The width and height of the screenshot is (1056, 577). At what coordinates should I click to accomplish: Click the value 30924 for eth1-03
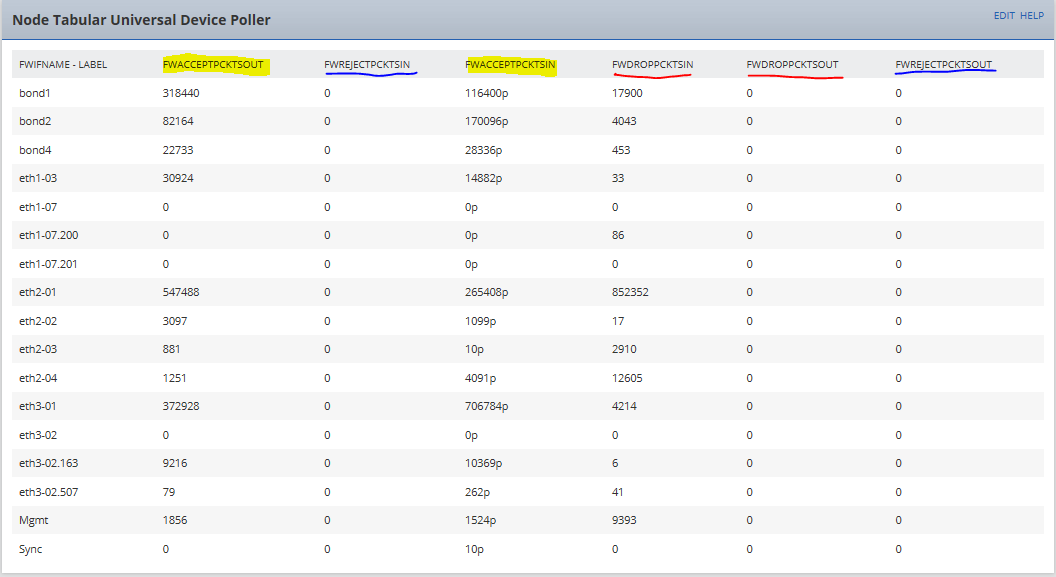[178, 178]
